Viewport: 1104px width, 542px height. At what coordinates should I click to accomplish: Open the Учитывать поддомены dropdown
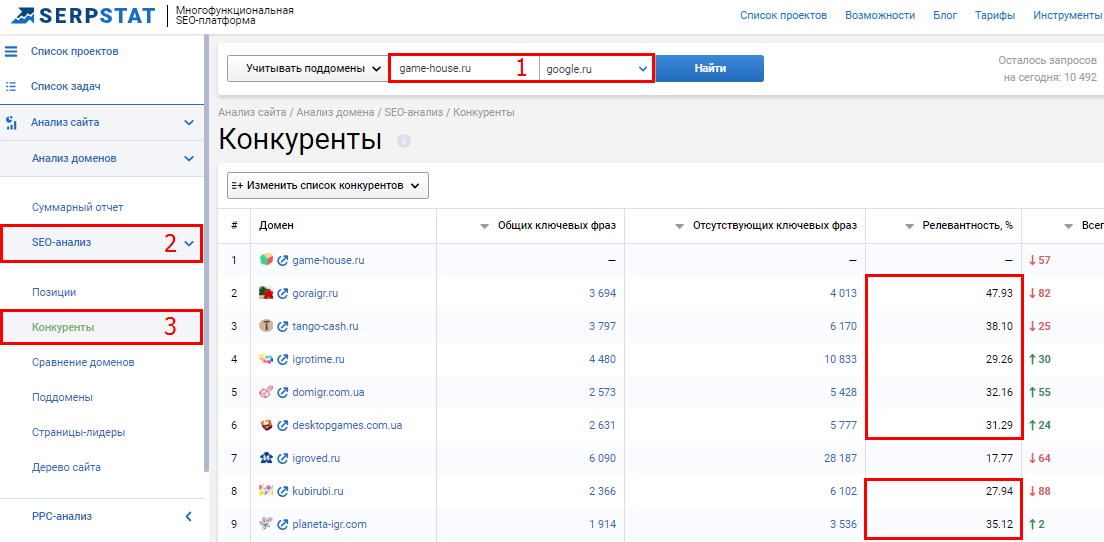click(307, 69)
